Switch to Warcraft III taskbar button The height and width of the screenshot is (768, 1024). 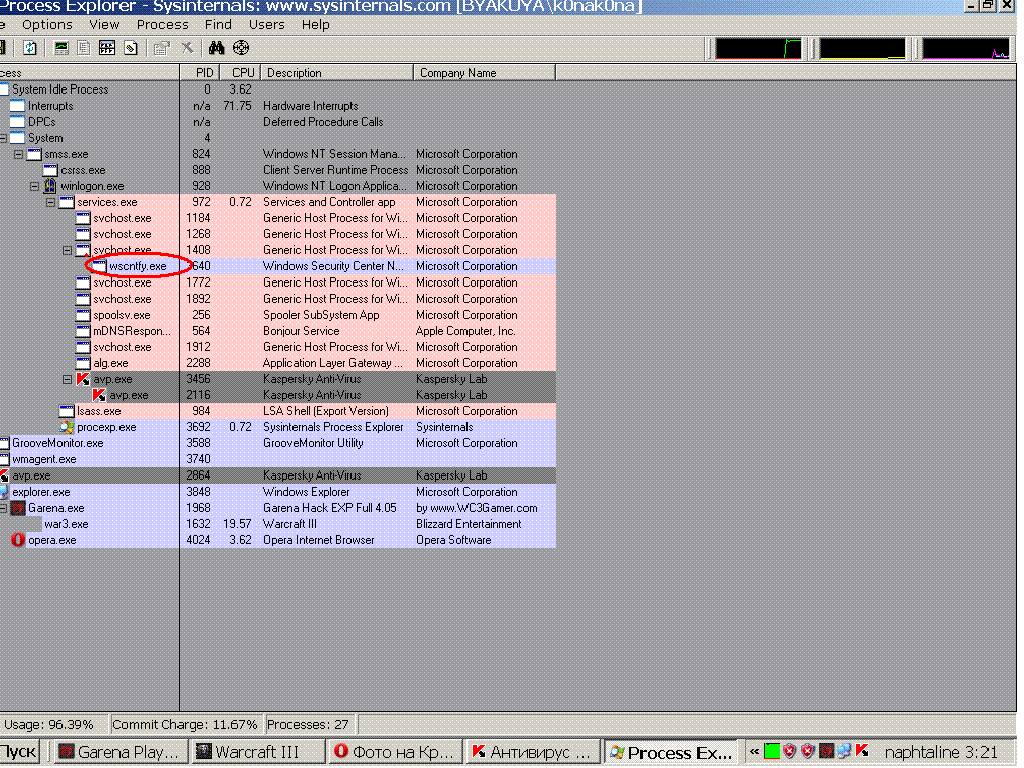click(257, 752)
